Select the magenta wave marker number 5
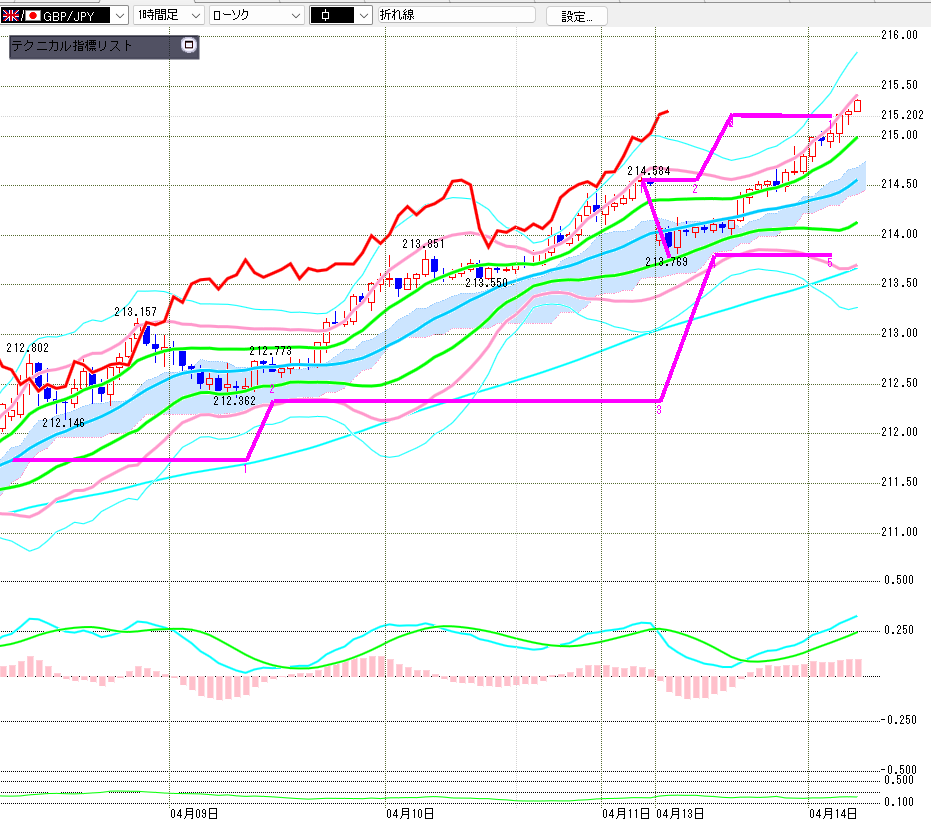Screen dimensions: 931x824 829,262
